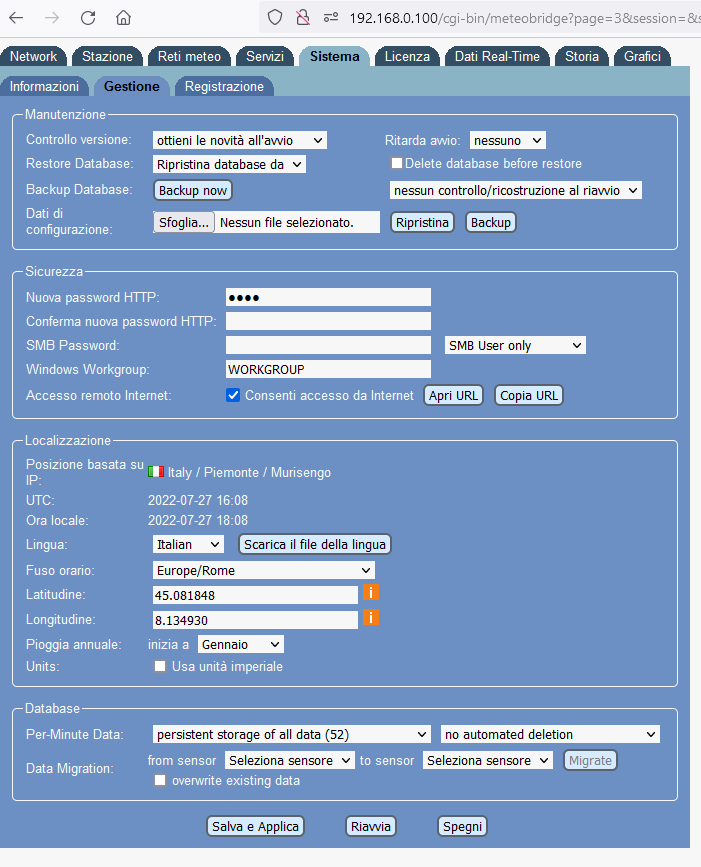Change Lingua dropdown from Italian
Screen dimensions: 701x867
[x=188, y=544]
